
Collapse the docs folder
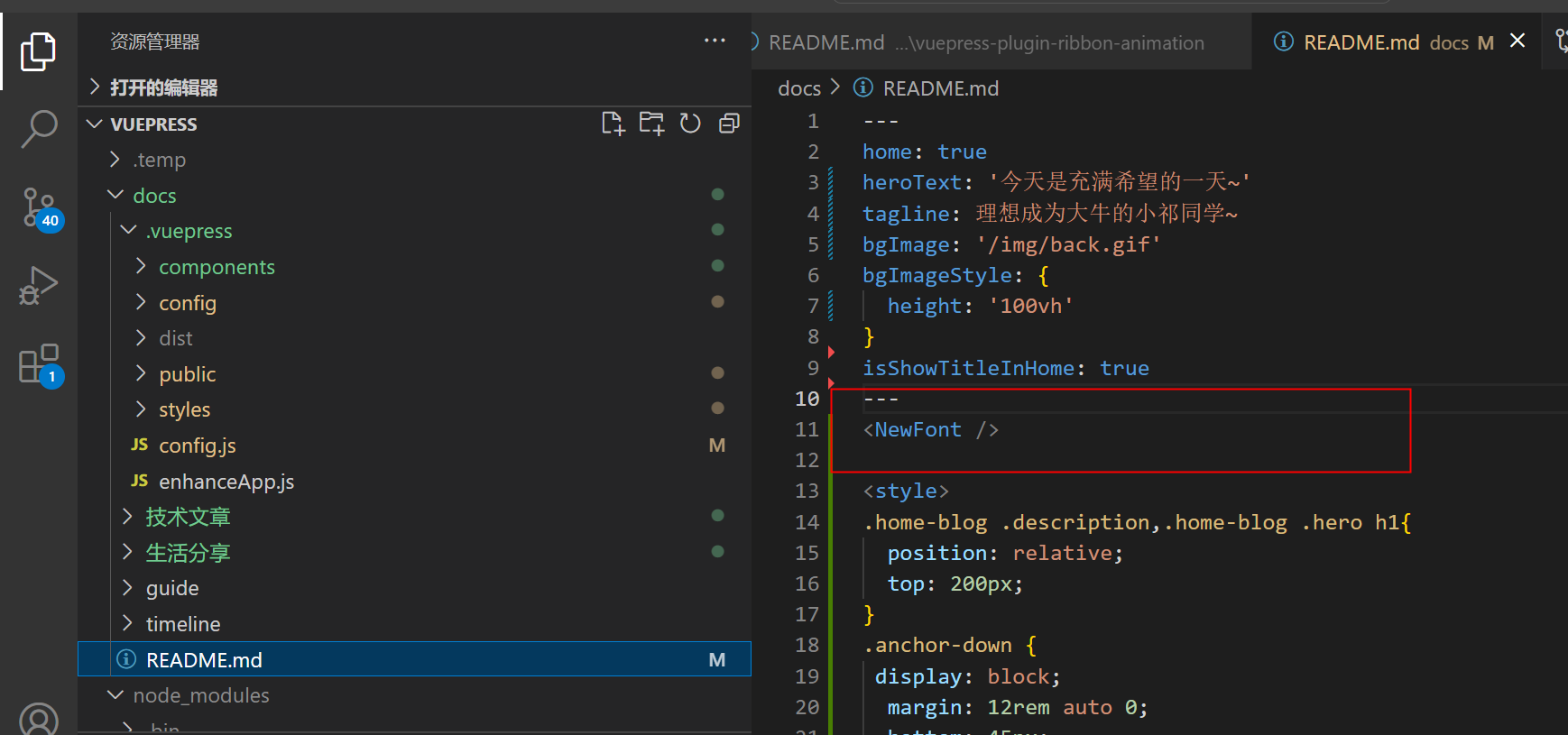click(x=115, y=195)
